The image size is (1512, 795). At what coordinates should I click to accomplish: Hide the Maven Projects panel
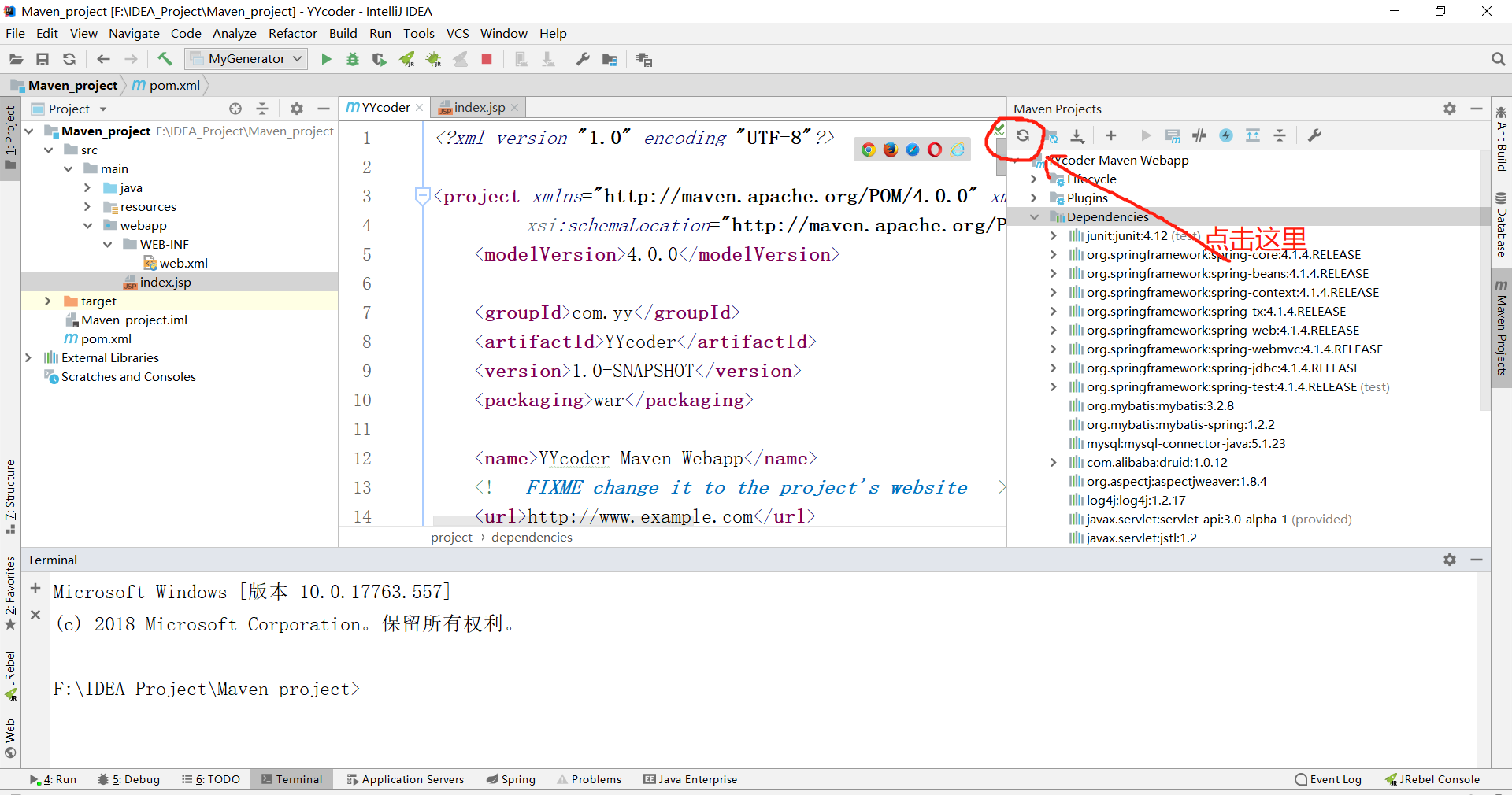1477,109
